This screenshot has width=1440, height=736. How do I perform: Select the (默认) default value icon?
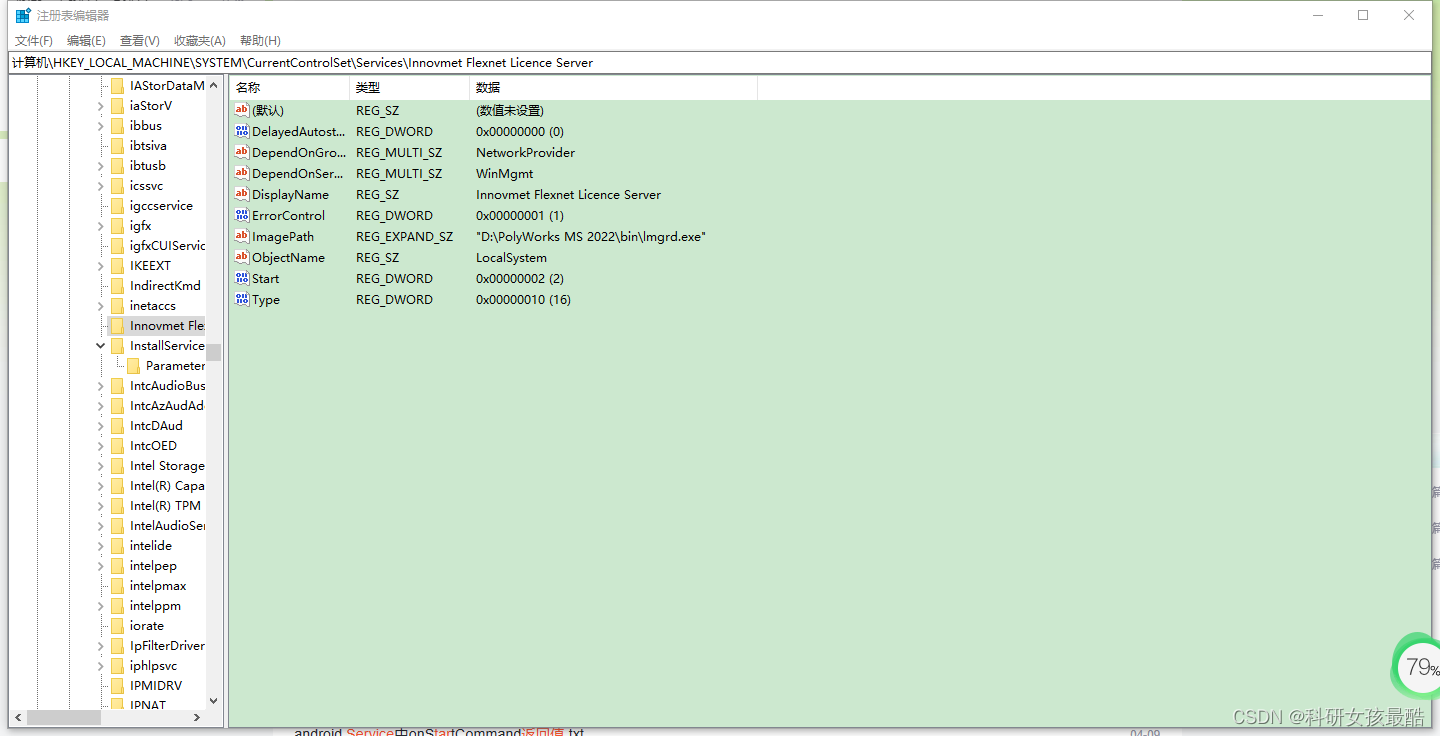pos(240,110)
